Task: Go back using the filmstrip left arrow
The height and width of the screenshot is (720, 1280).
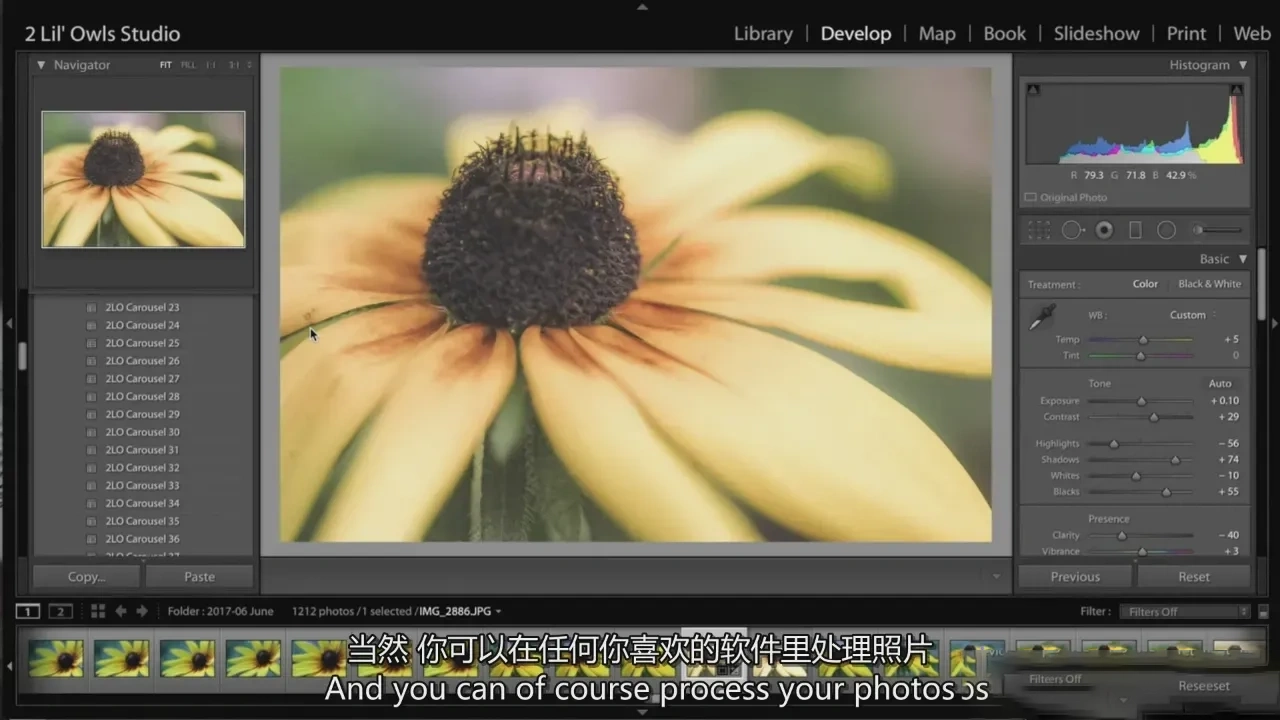Action: point(121,611)
